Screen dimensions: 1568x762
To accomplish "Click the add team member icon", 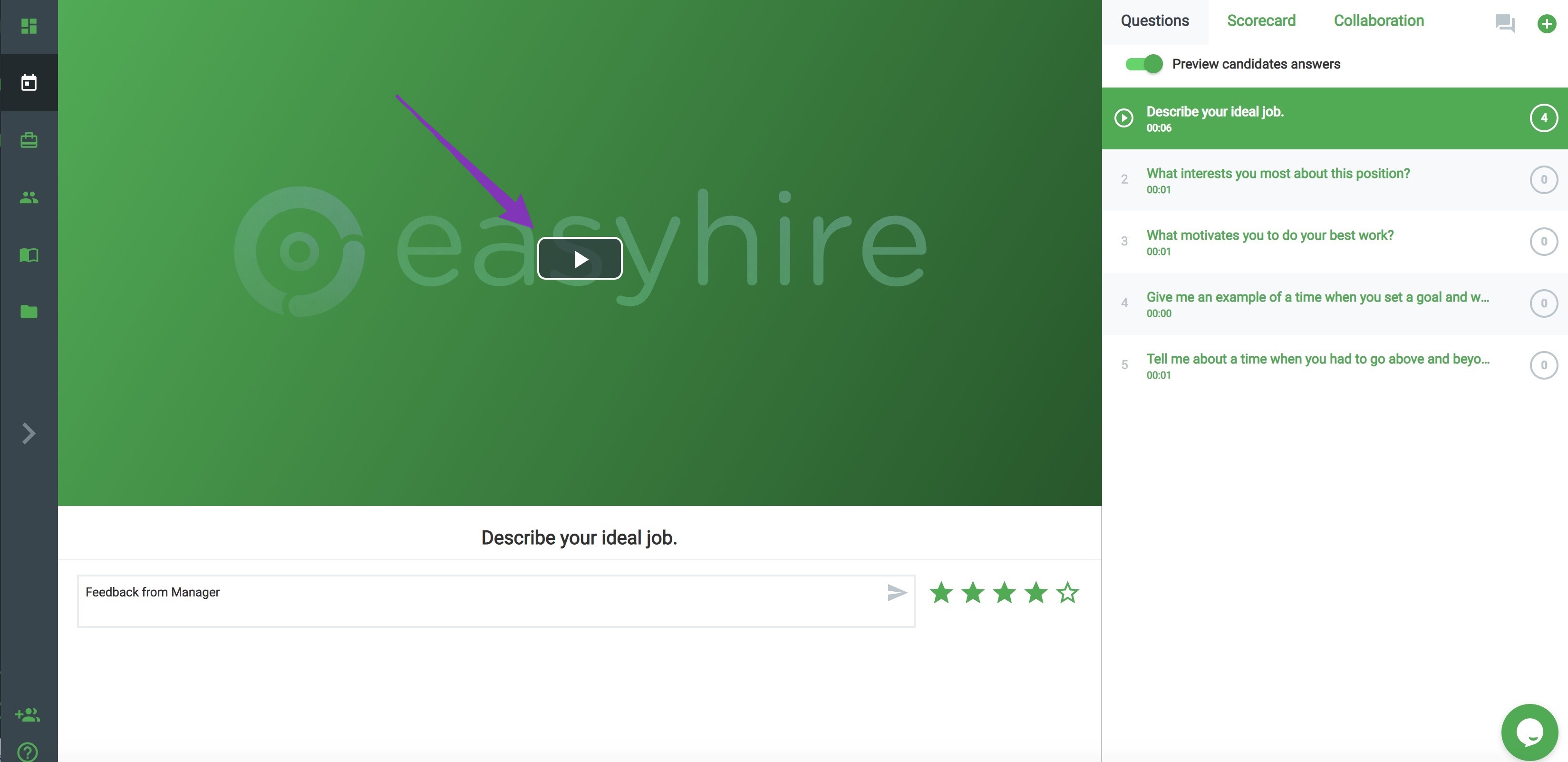I will pos(28,714).
